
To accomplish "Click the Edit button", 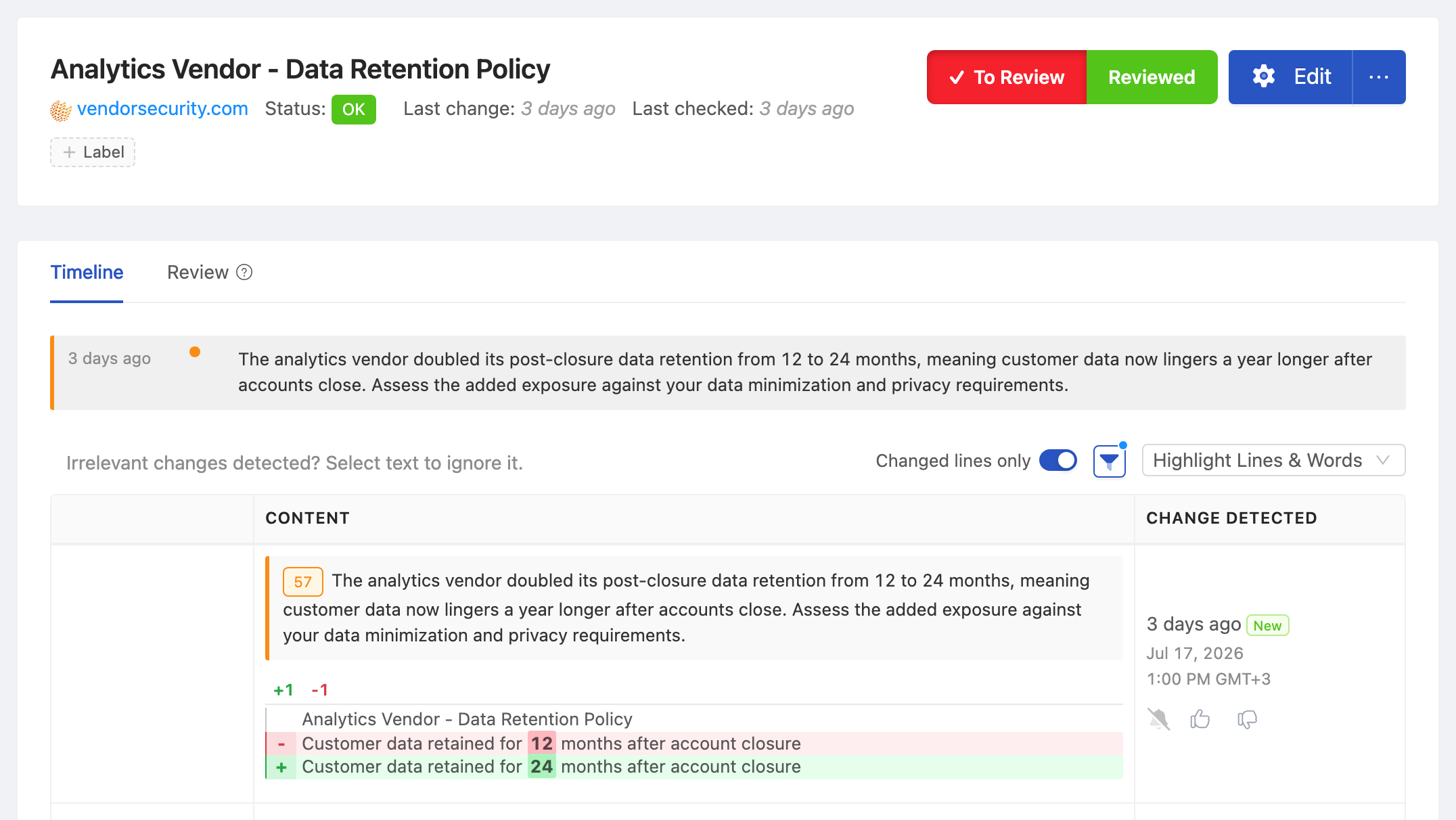I will (1290, 77).
